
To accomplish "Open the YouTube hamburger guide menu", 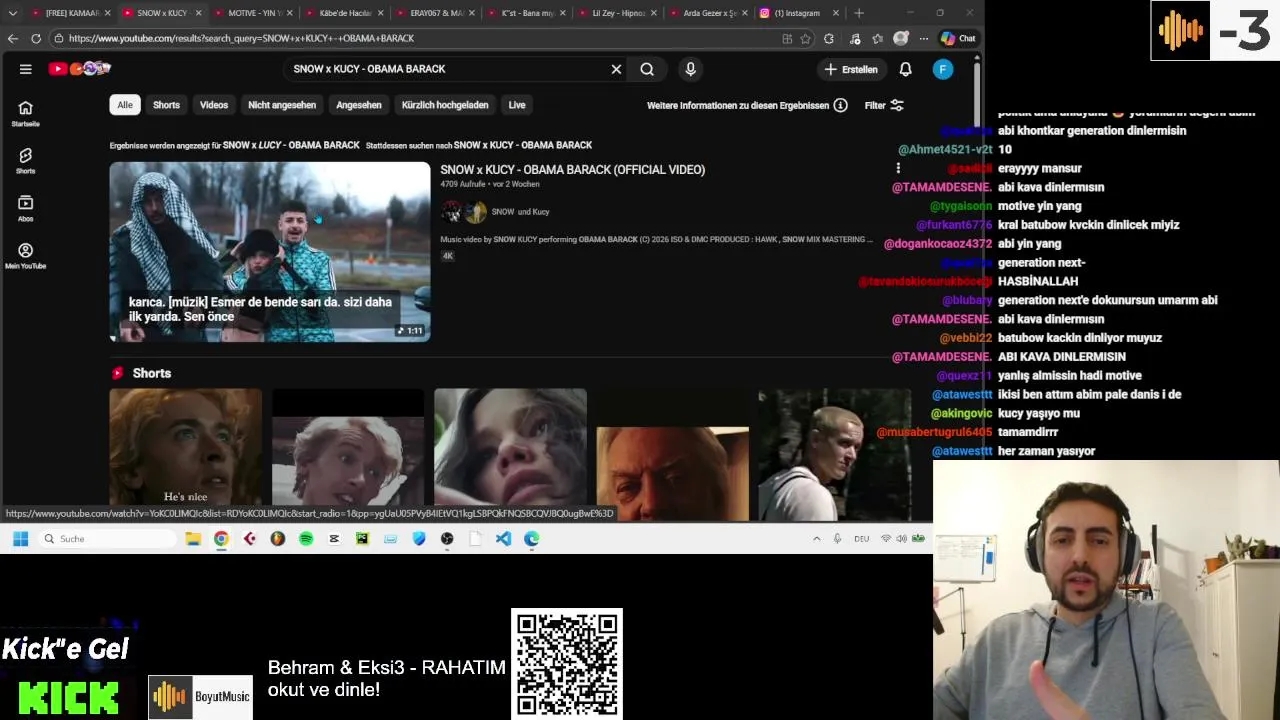I will click(26, 69).
